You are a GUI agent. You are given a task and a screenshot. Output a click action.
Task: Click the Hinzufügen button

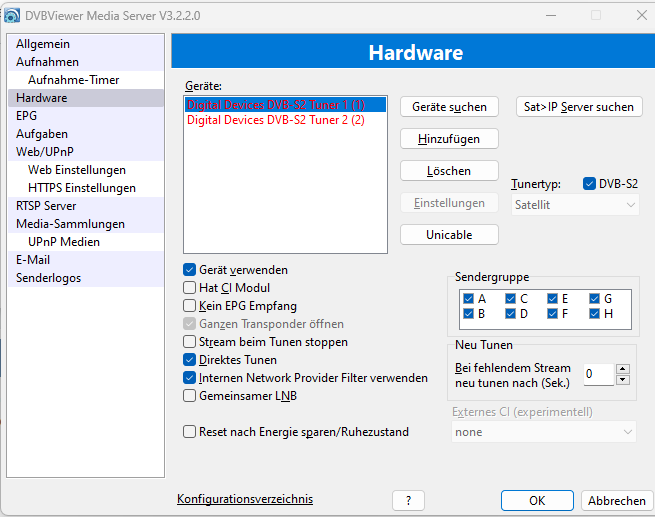pos(449,139)
